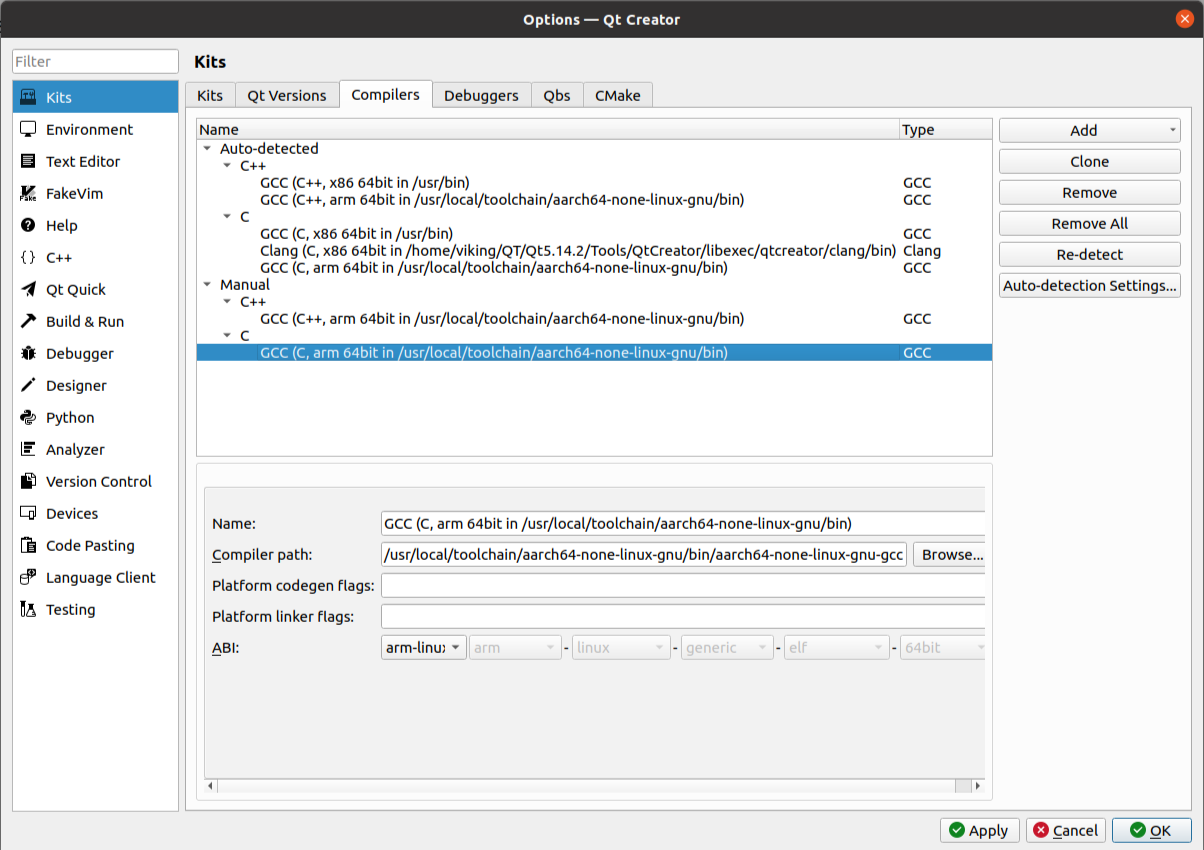This screenshot has width=1204, height=850.
Task: Click the Help question-mark icon
Action: [x=28, y=225]
